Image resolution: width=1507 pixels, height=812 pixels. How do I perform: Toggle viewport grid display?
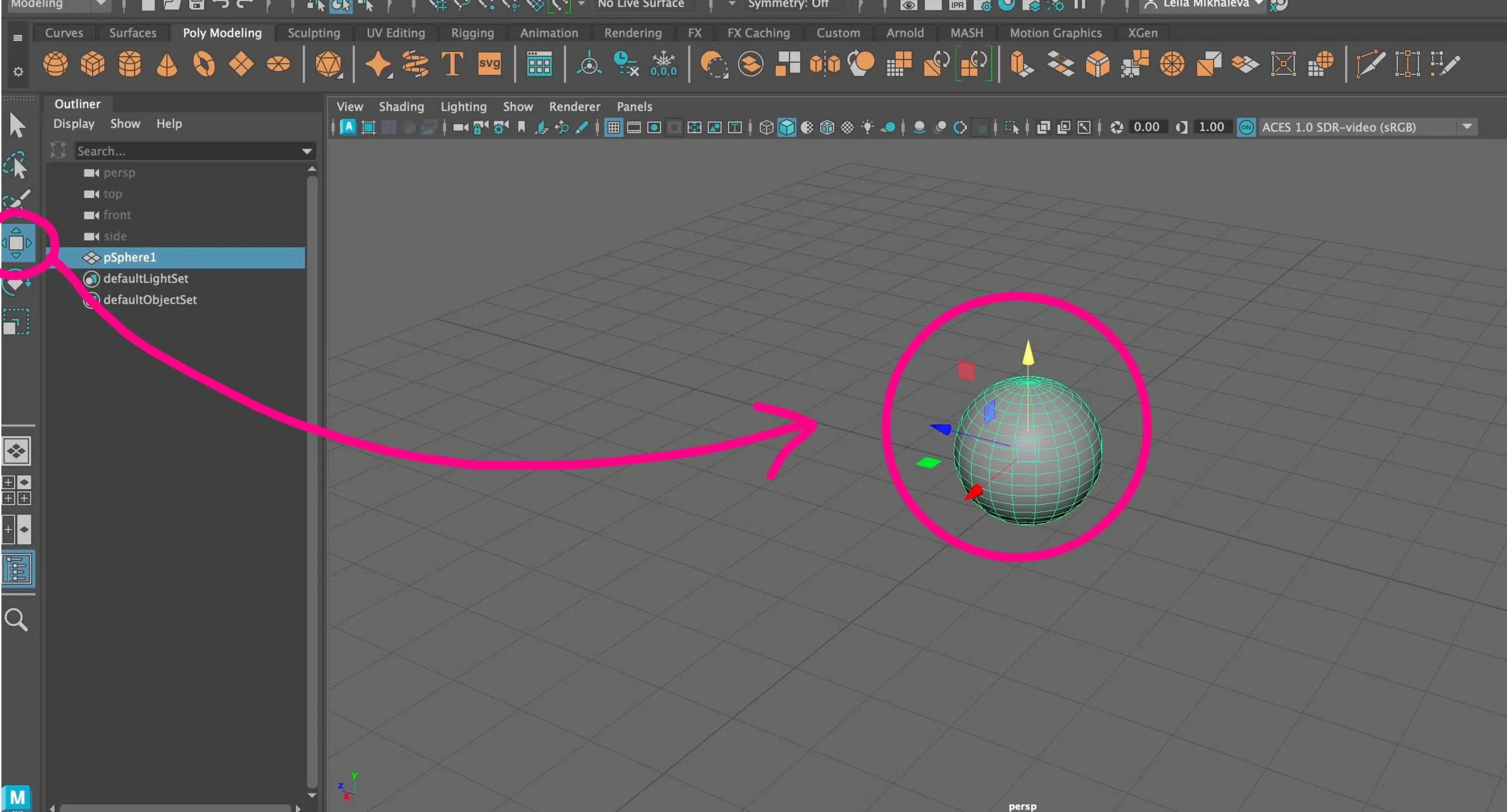click(x=614, y=127)
